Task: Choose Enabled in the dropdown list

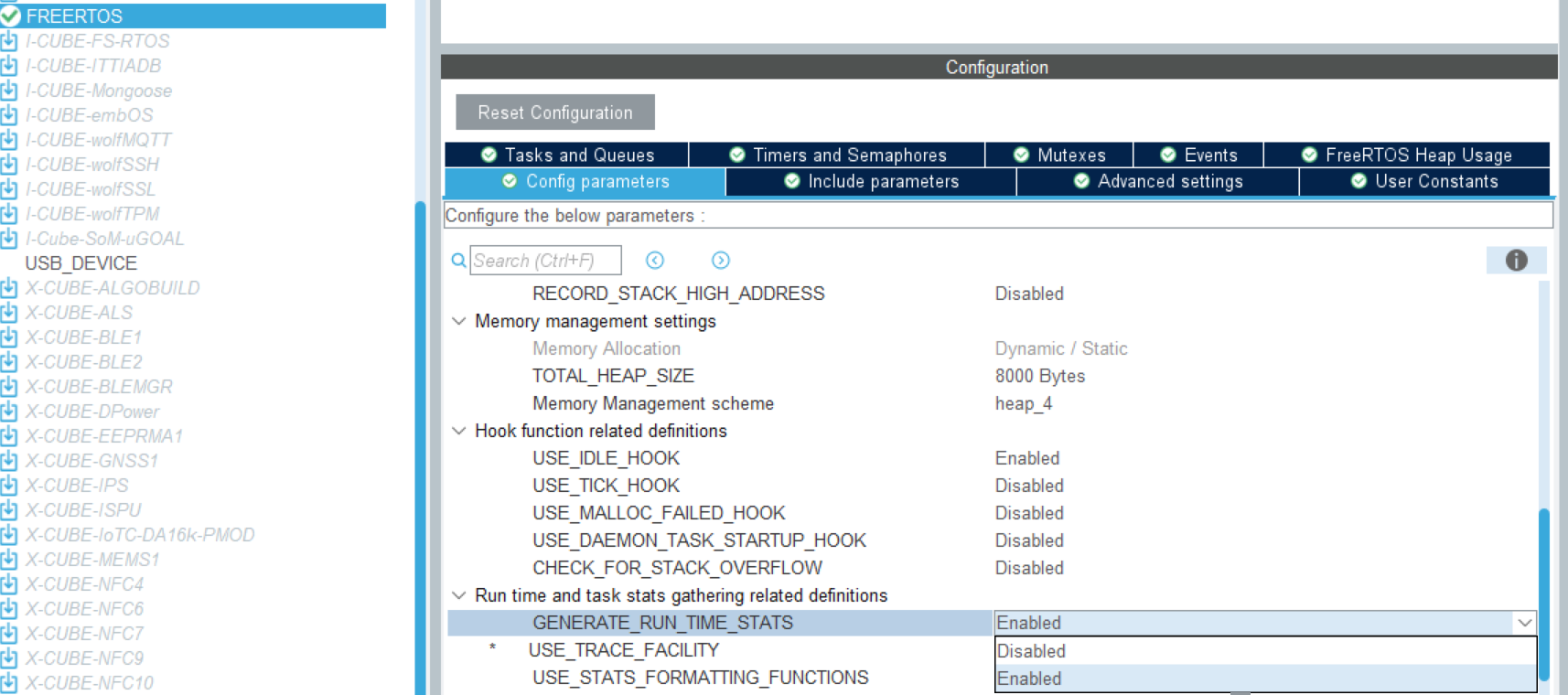Action: click(x=1265, y=679)
